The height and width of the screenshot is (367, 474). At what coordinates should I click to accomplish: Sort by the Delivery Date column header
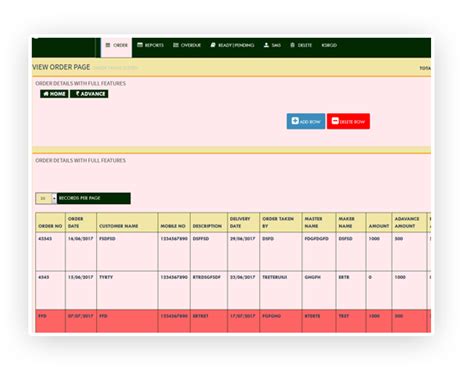[243, 222]
